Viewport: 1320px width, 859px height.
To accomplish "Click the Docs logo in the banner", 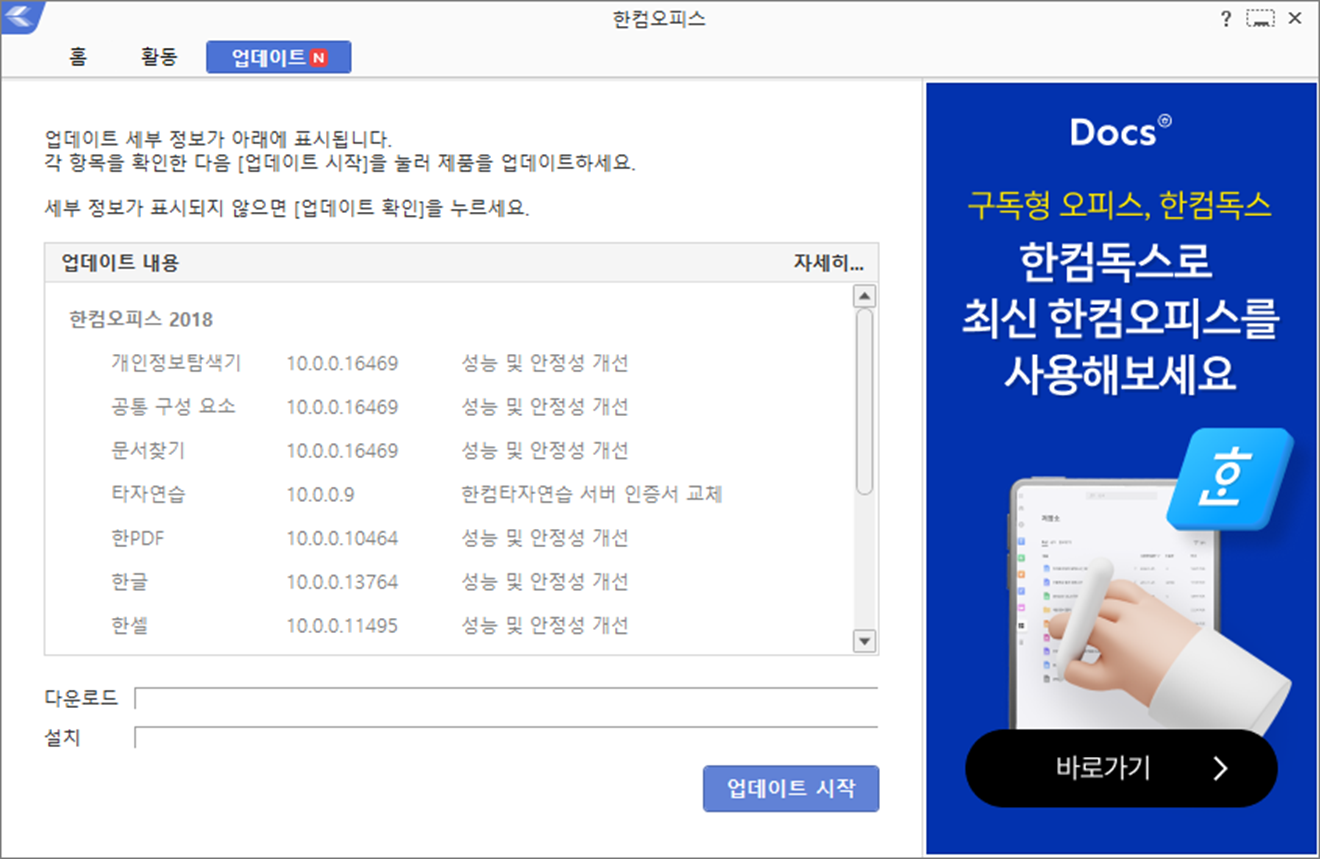I will tap(1120, 131).
